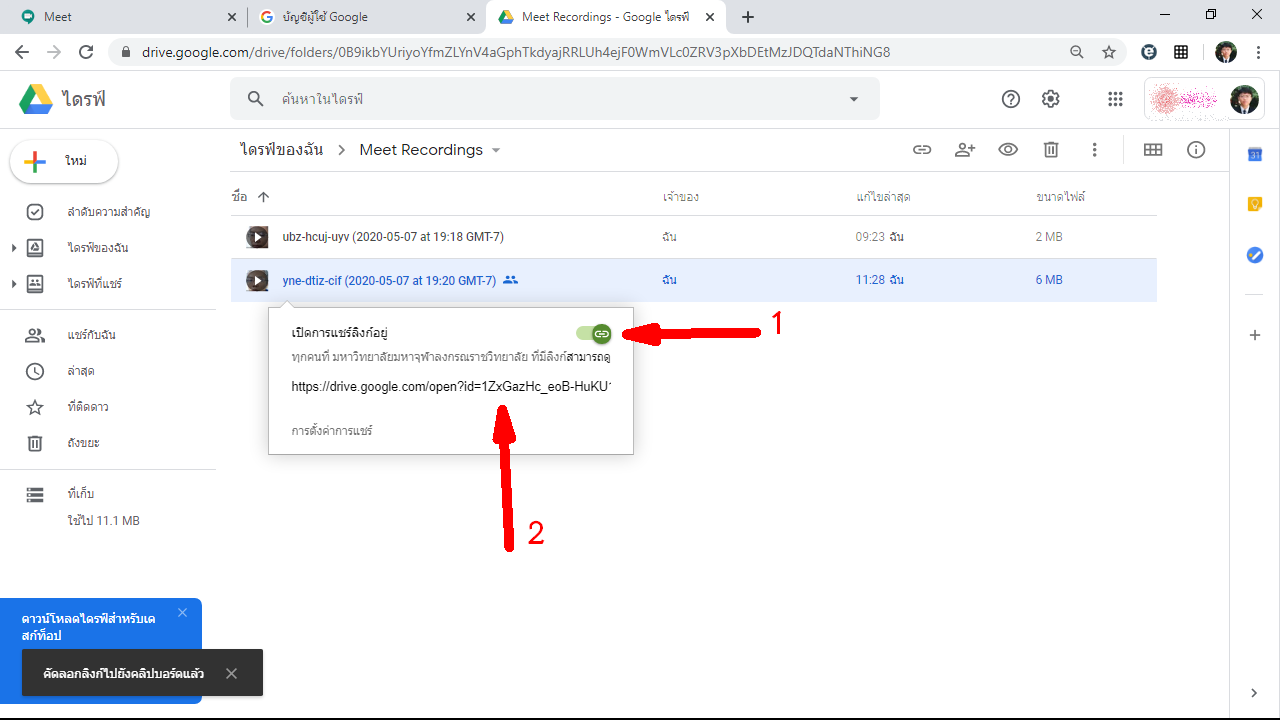Open search options dropdown arrow in search bar
This screenshot has height=720, width=1280.
(x=854, y=99)
